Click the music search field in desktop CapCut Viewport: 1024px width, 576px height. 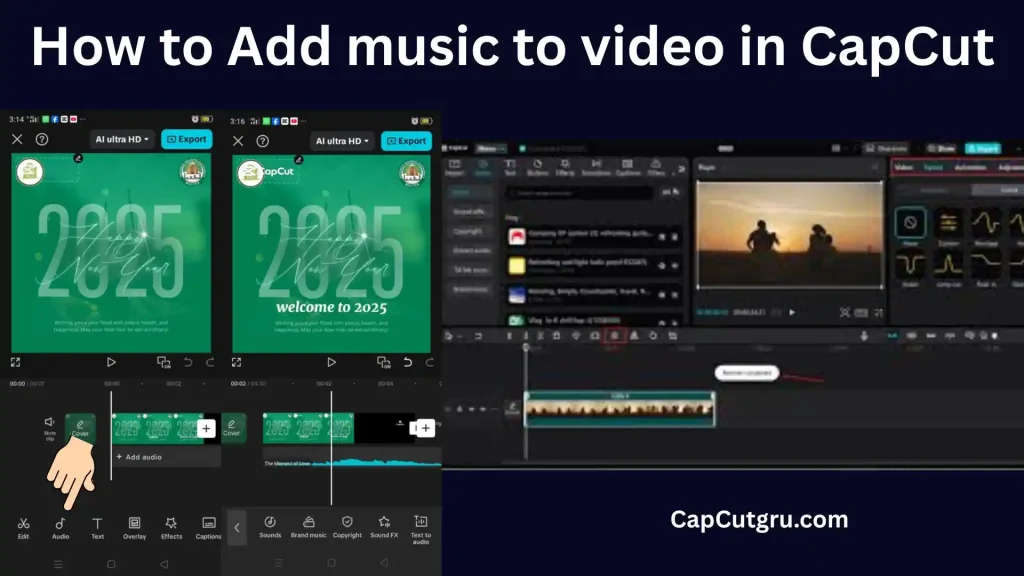point(579,193)
